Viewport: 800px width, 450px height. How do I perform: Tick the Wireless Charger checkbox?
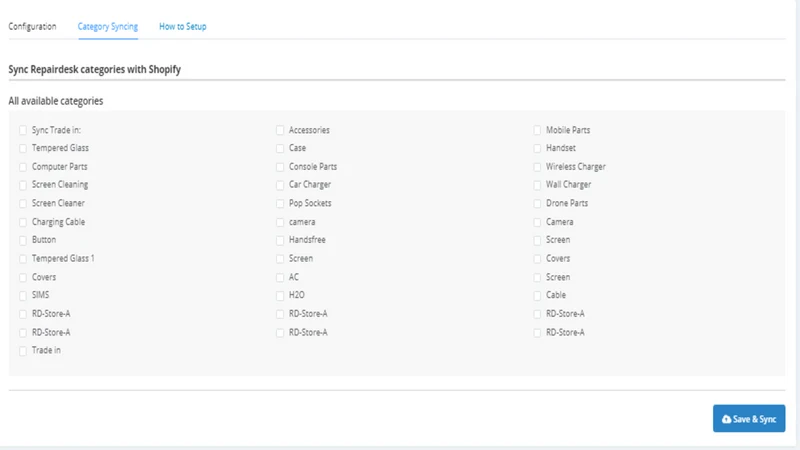pyautogui.click(x=537, y=167)
